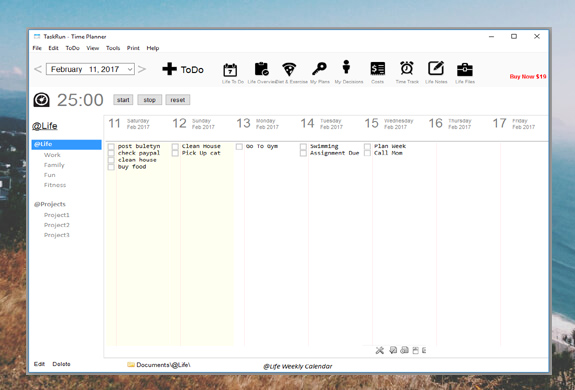
Task: Open the Life To Do calendar icon
Action: pos(230,69)
